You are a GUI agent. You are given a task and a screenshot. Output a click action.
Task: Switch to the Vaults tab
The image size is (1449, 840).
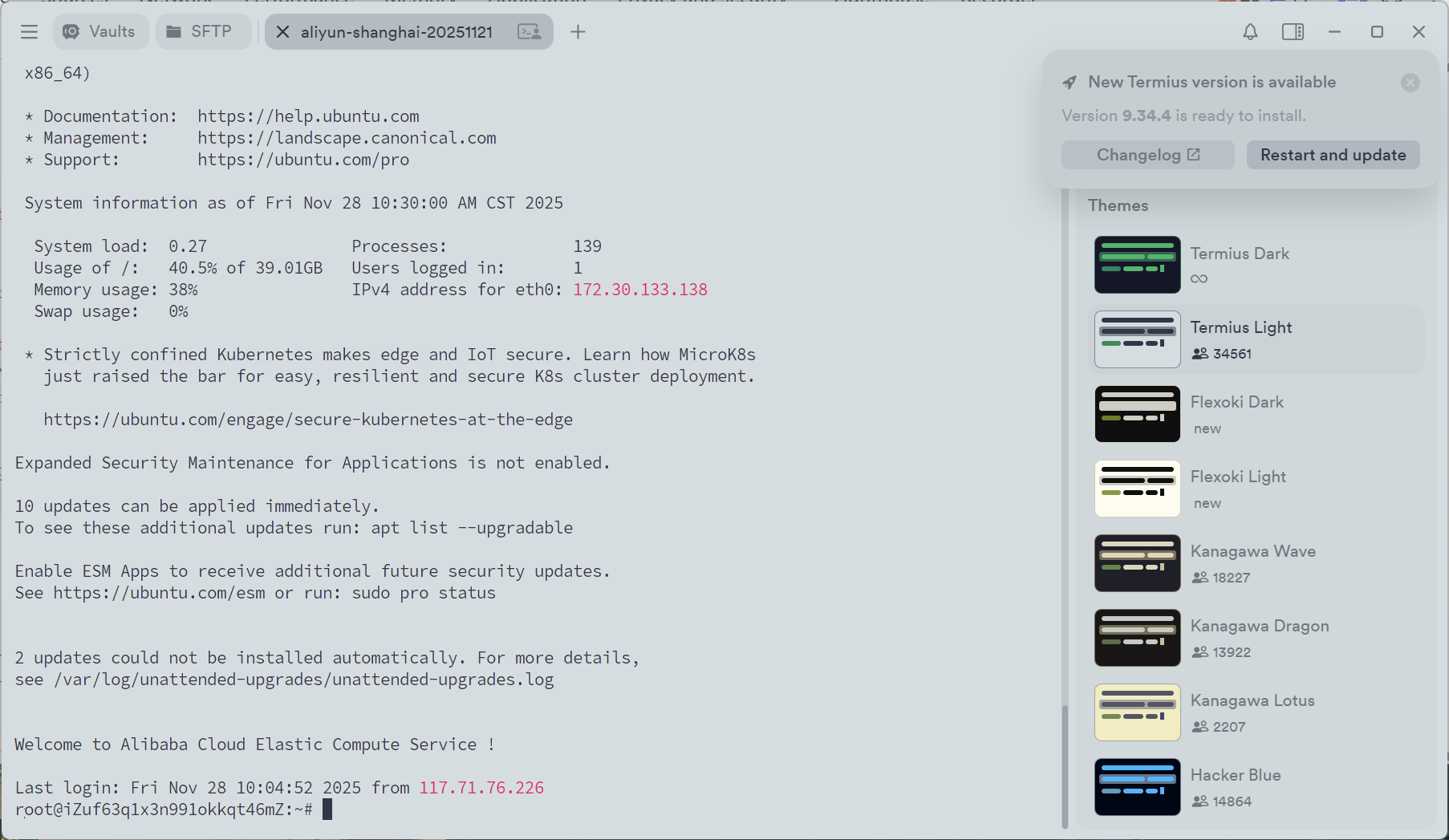click(100, 32)
